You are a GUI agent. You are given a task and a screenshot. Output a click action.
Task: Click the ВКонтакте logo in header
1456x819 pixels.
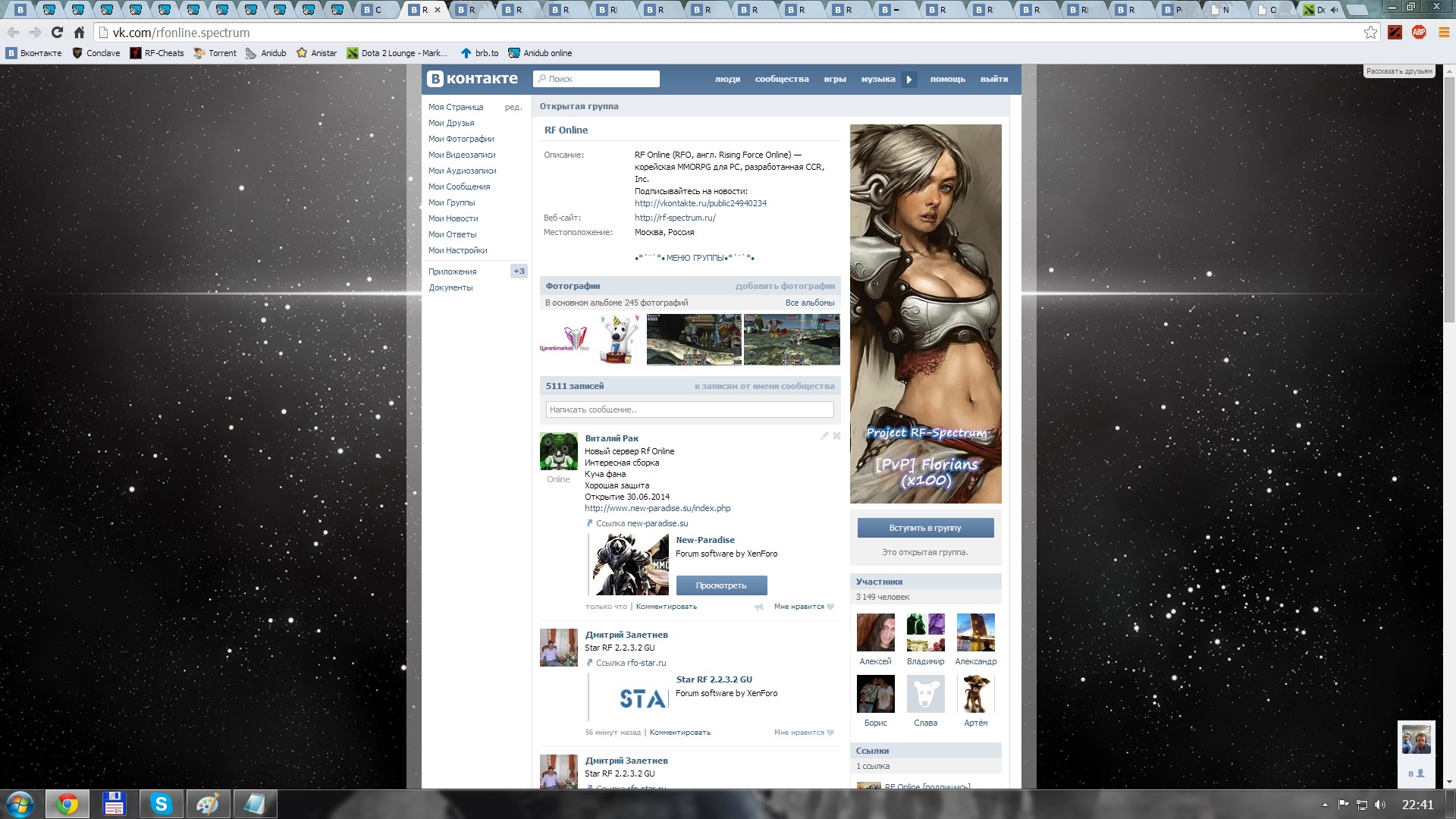(472, 79)
